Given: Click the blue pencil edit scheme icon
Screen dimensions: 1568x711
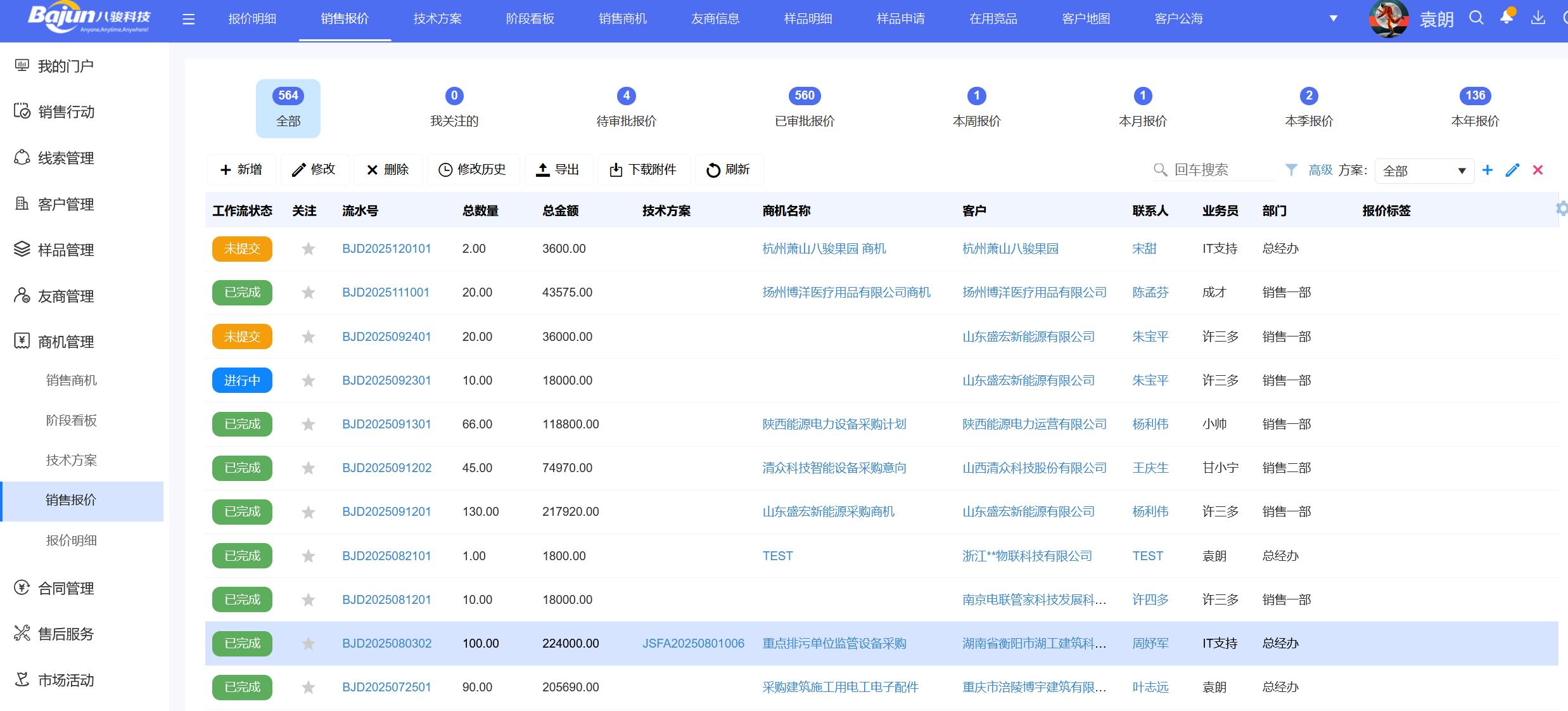Looking at the screenshot, I should click(x=1512, y=170).
